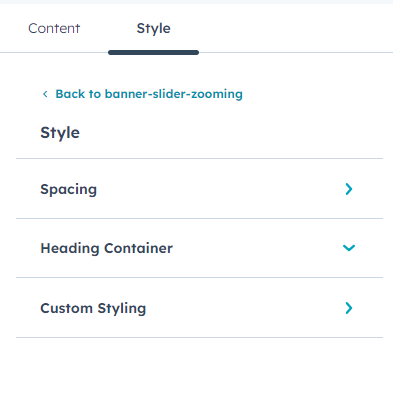Click the small back arrow before banner-slider-zooming link
393x408 pixels.
pos(45,94)
